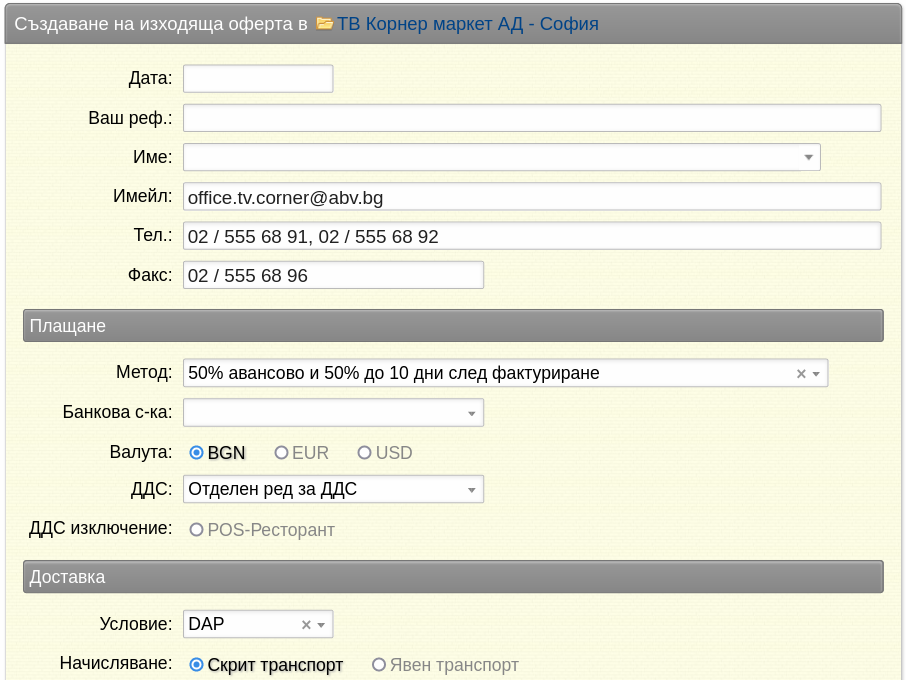This screenshot has height=680, width=906.
Task: Edit the Имейл field with office.tv.corner@abv.bg
Action: [x=532, y=197]
